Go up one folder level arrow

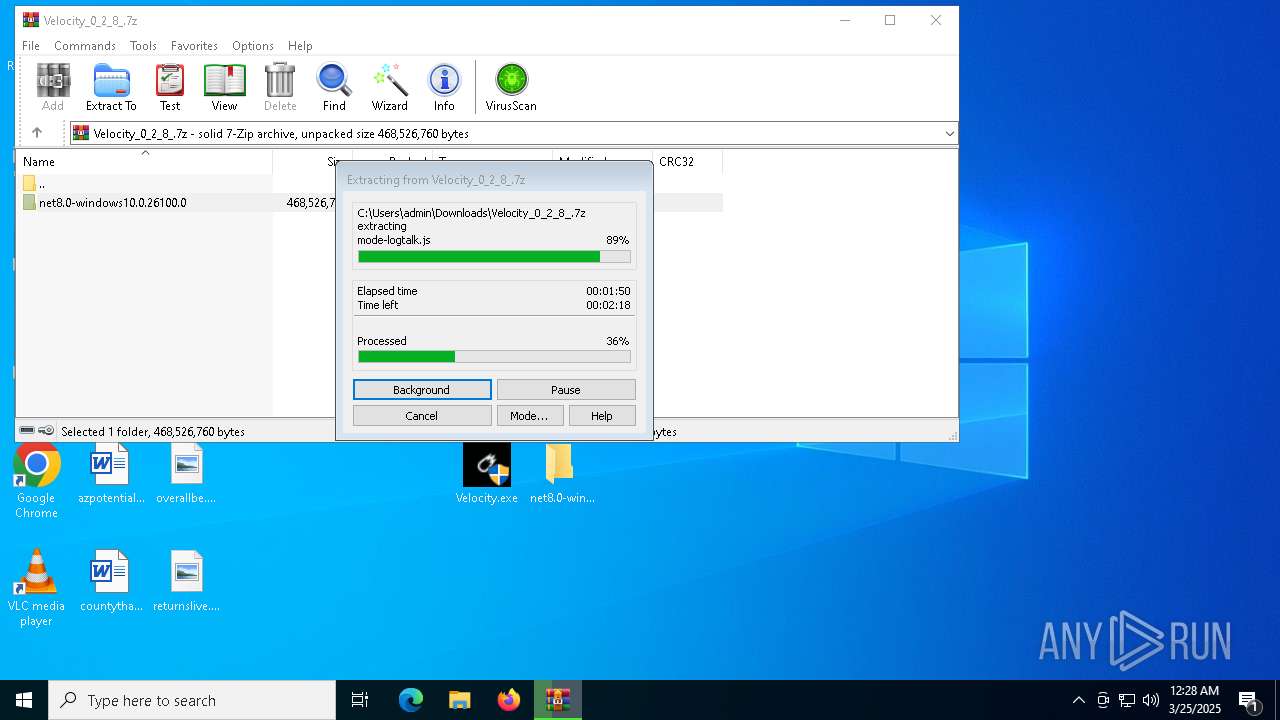coord(37,133)
